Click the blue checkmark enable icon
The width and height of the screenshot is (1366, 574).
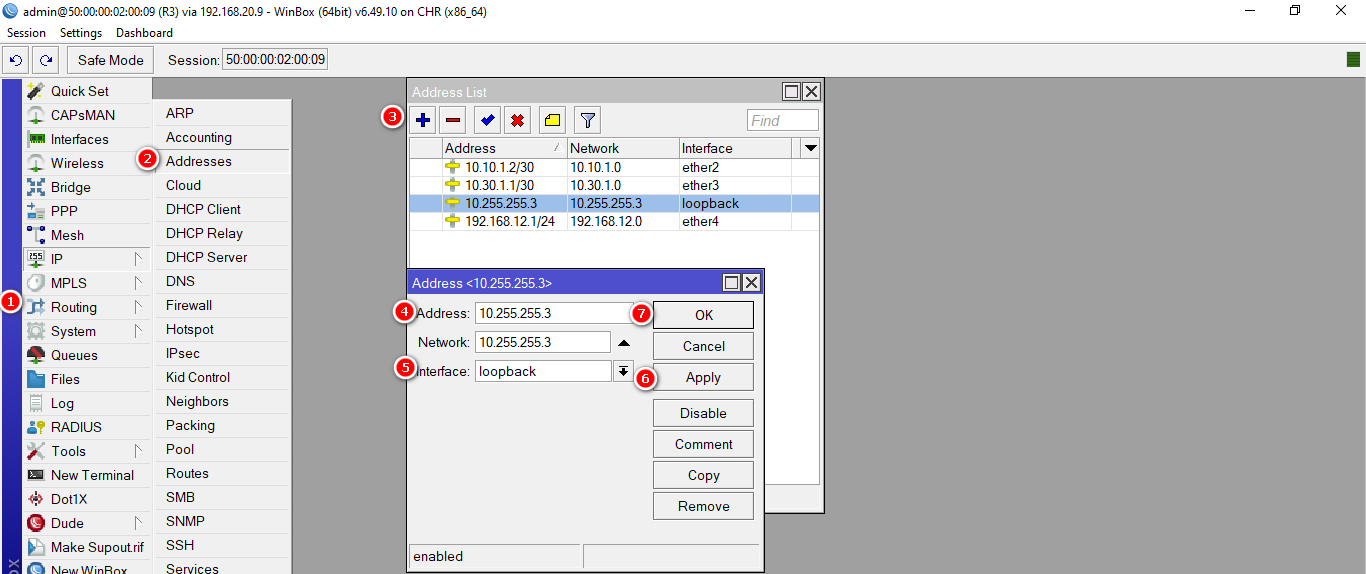(487, 121)
